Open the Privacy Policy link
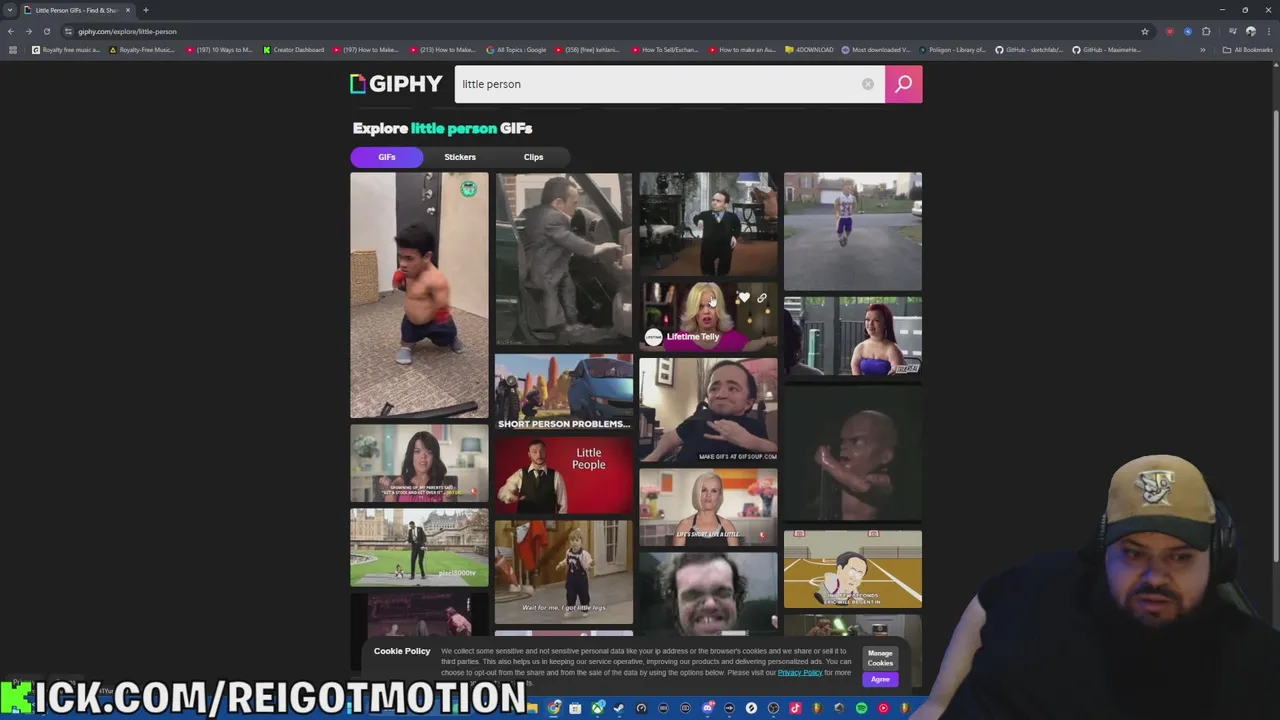This screenshot has height=720, width=1280. pyautogui.click(x=800, y=673)
